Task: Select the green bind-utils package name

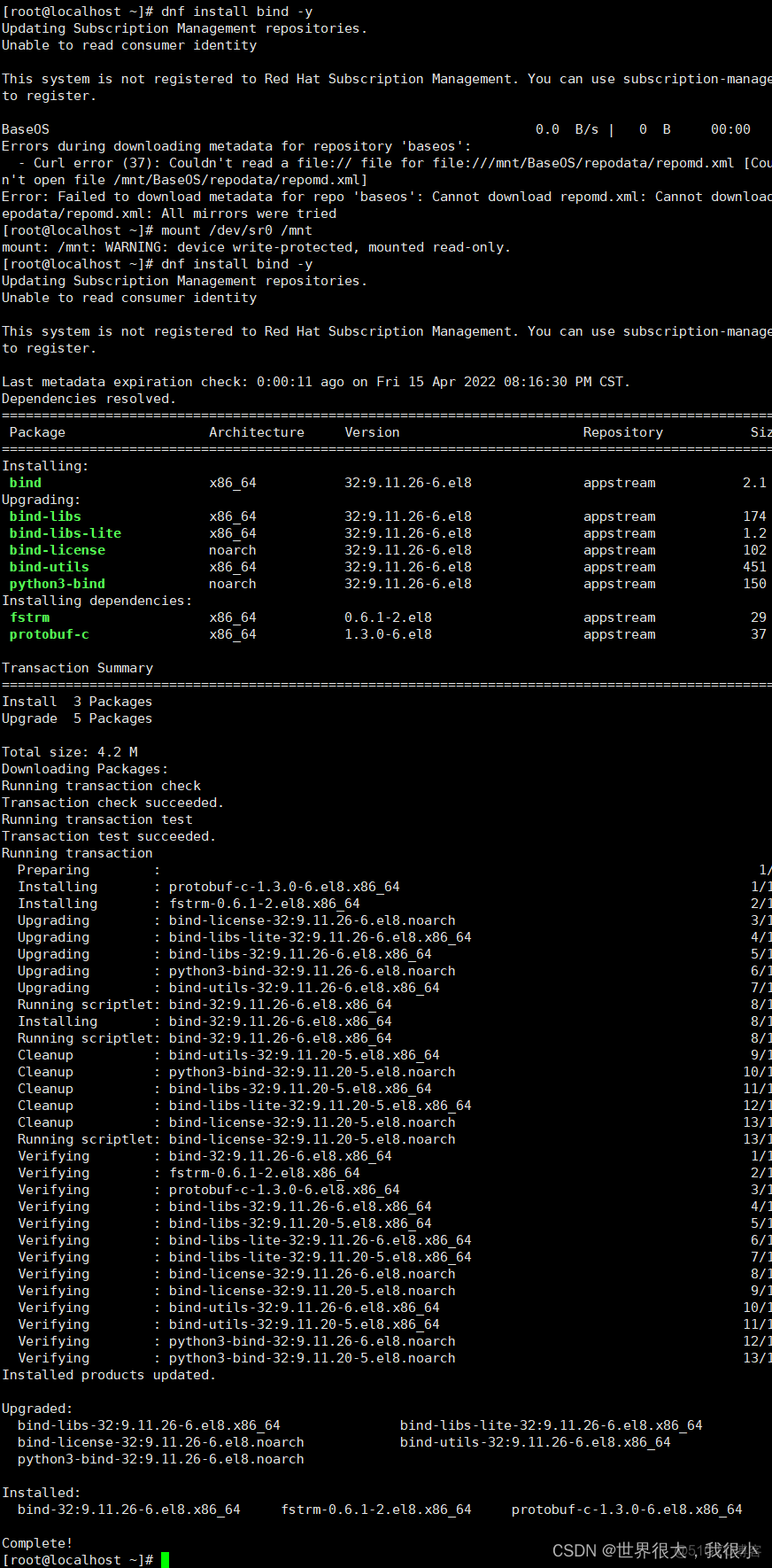Action: (x=50, y=567)
